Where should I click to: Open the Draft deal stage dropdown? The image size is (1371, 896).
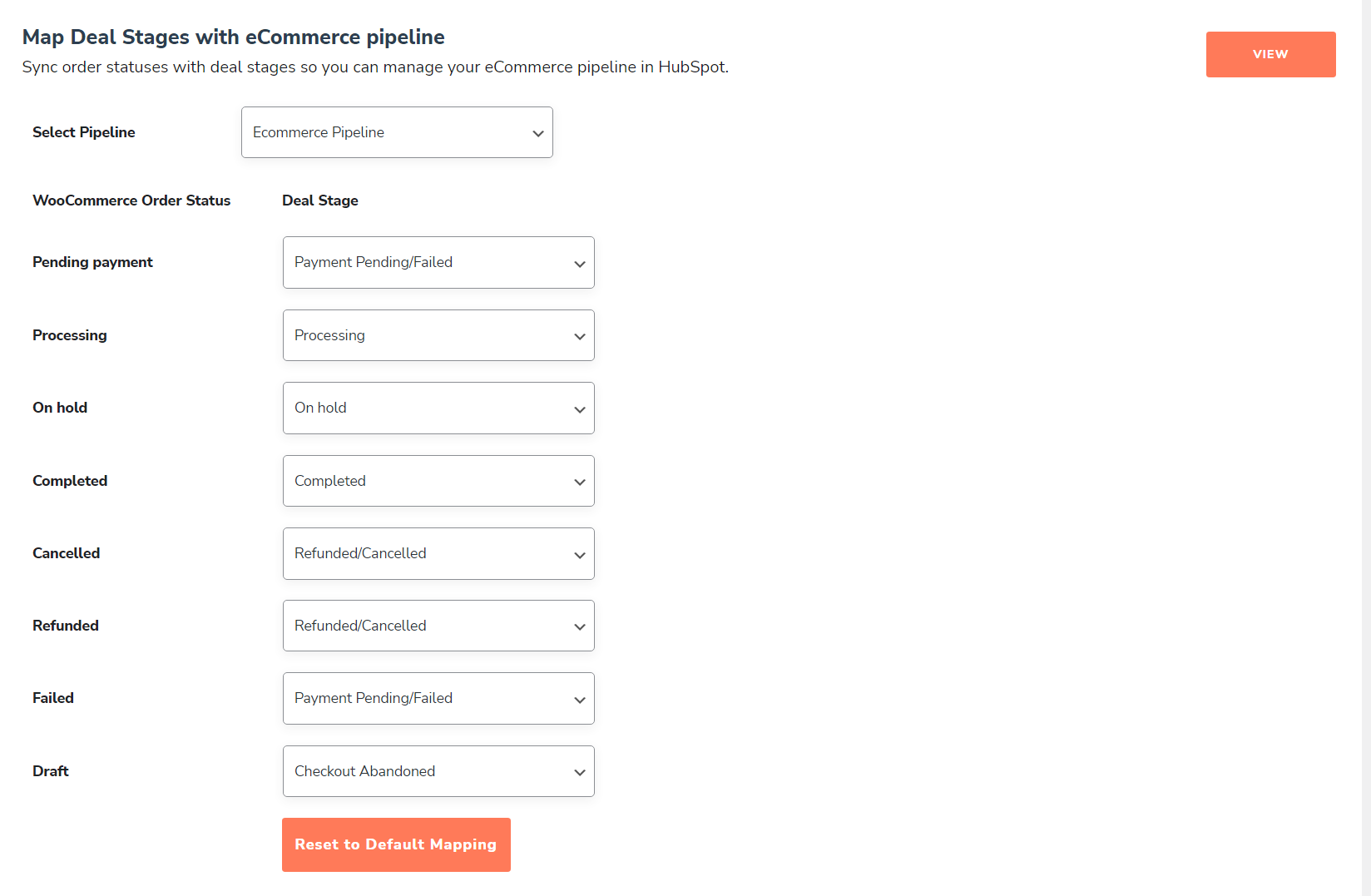438,771
